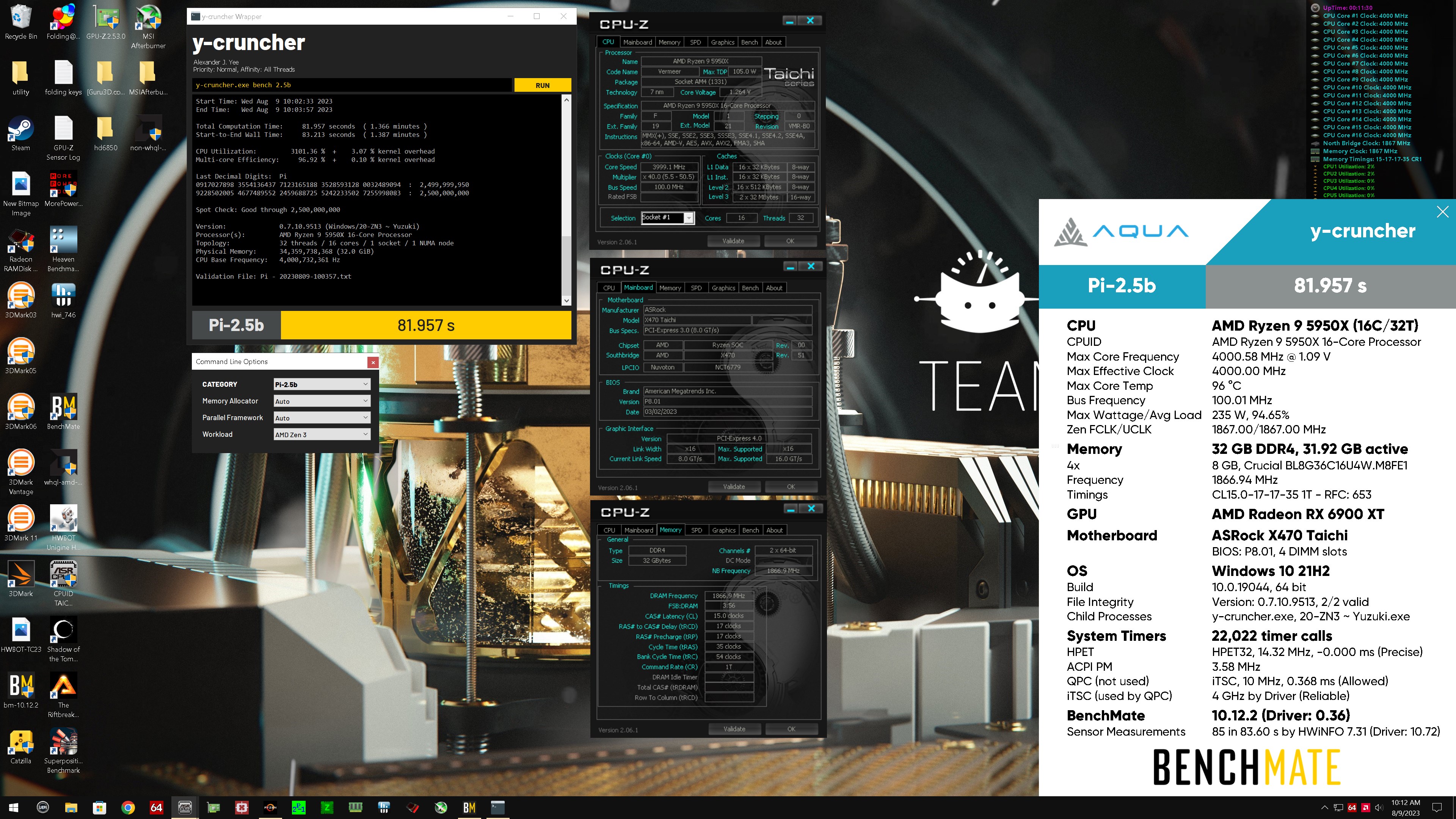Open SPD tab in top CPU-Z window

point(696,42)
